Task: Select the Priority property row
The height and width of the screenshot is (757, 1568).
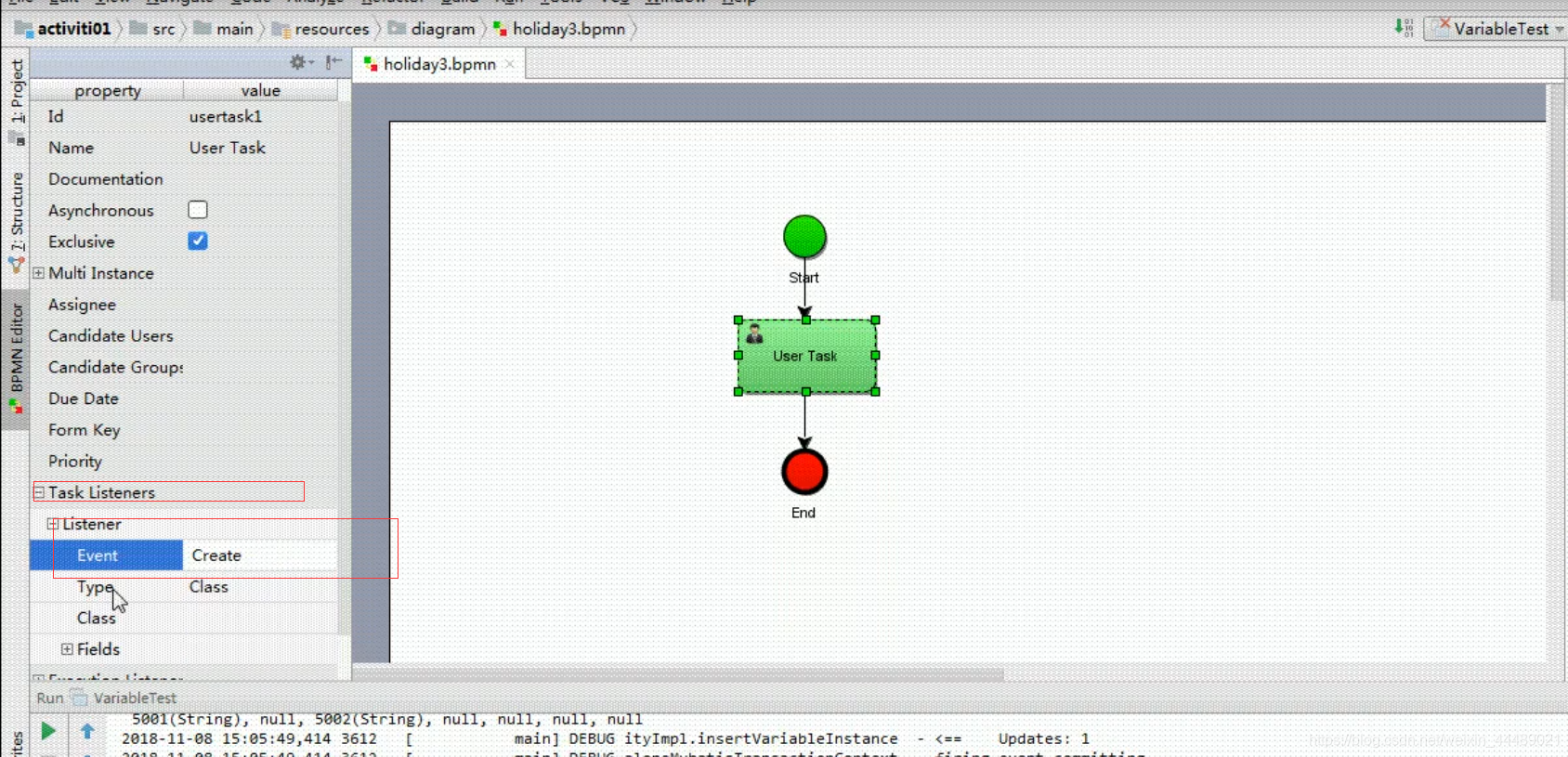Action: (x=184, y=462)
